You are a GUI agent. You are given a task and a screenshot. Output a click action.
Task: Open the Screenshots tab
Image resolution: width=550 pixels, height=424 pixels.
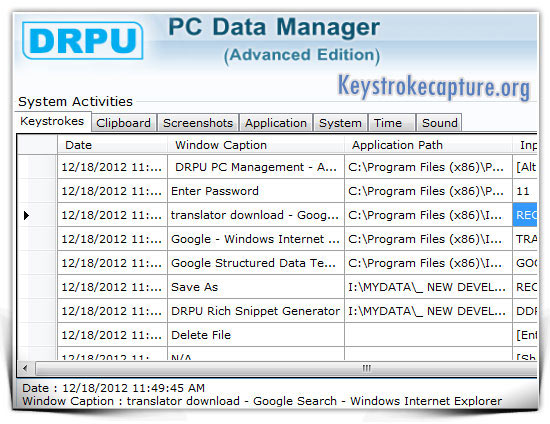198,123
